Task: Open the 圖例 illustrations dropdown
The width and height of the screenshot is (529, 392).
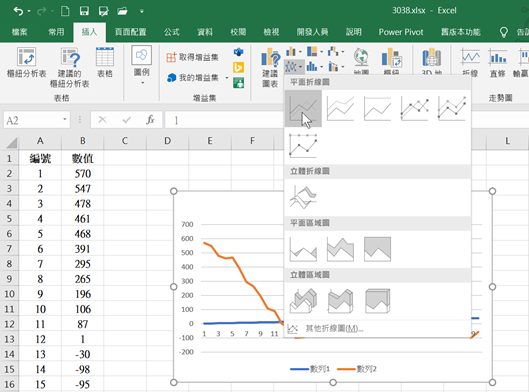Action: pyautogui.click(x=142, y=66)
